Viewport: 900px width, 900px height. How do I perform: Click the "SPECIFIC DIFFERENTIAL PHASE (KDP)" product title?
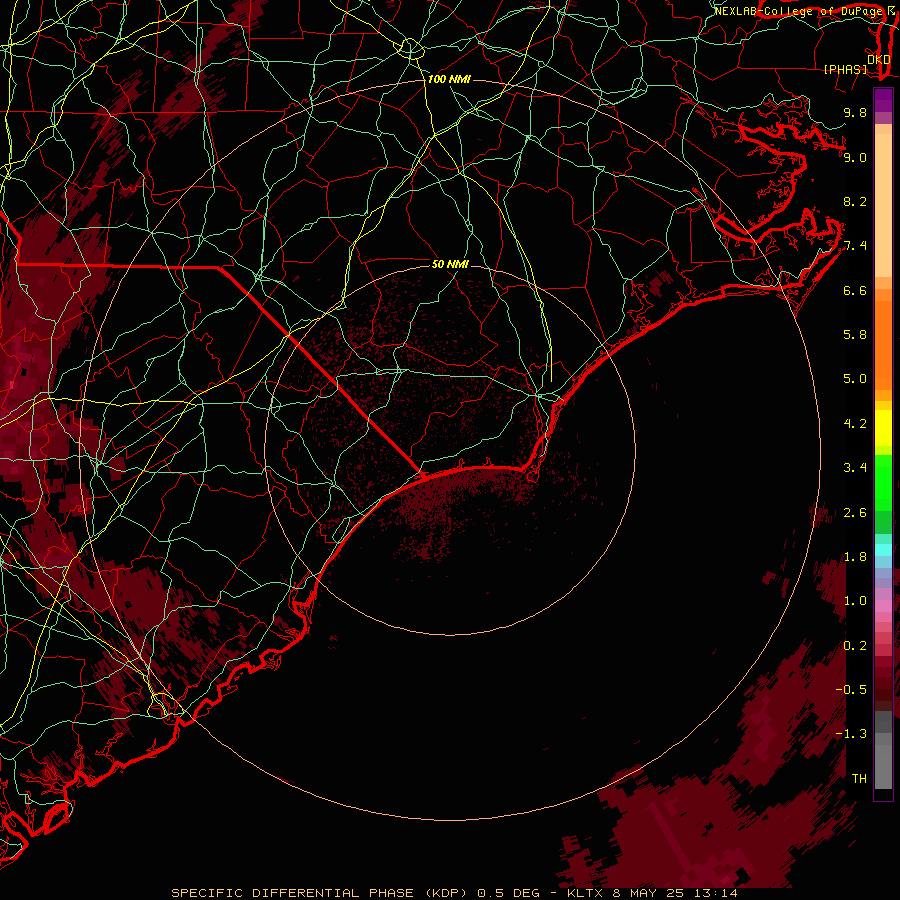pos(321,893)
